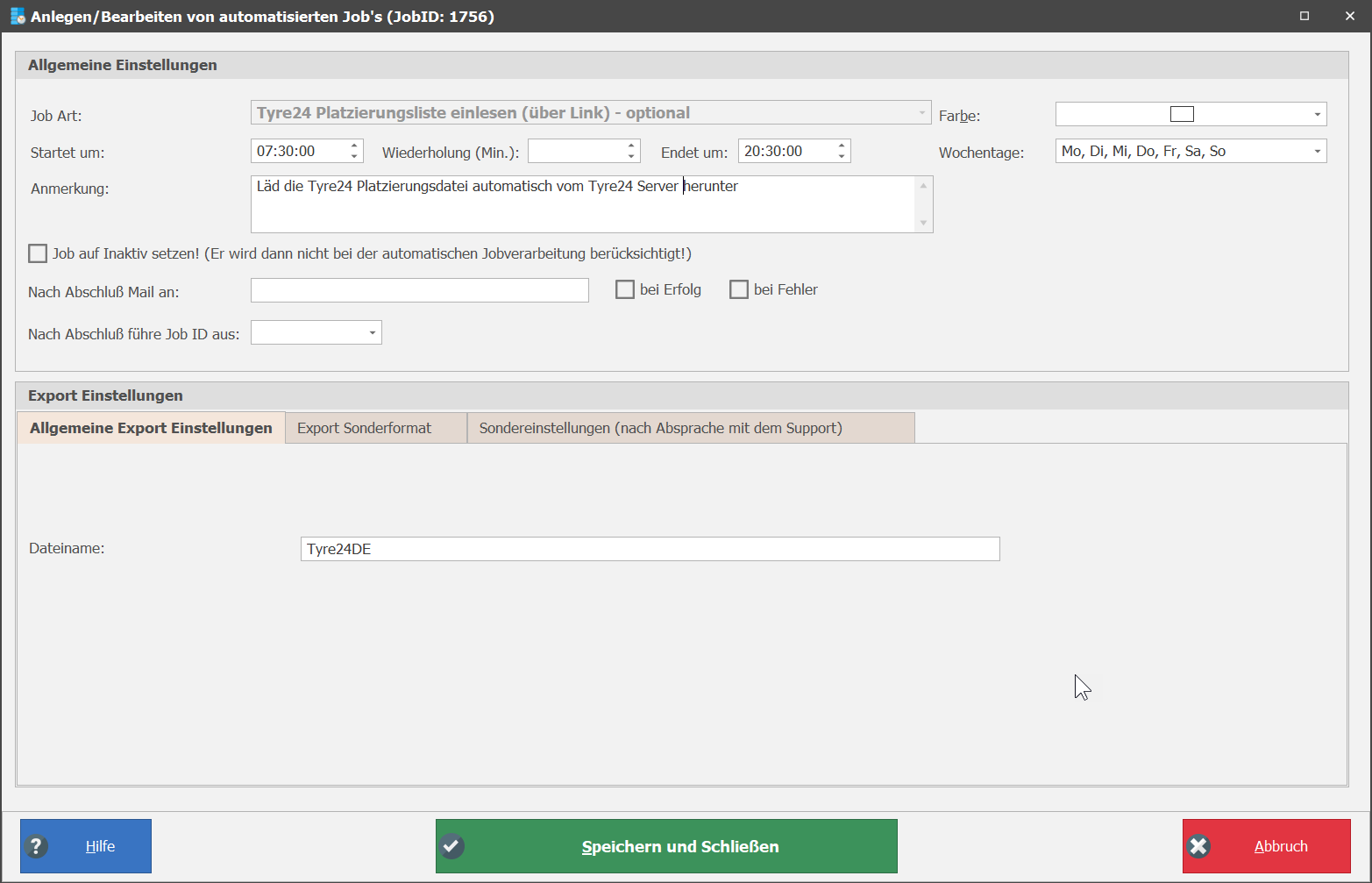Click the 'Allgemeine Einstellungen' section header

pyautogui.click(x=123, y=65)
